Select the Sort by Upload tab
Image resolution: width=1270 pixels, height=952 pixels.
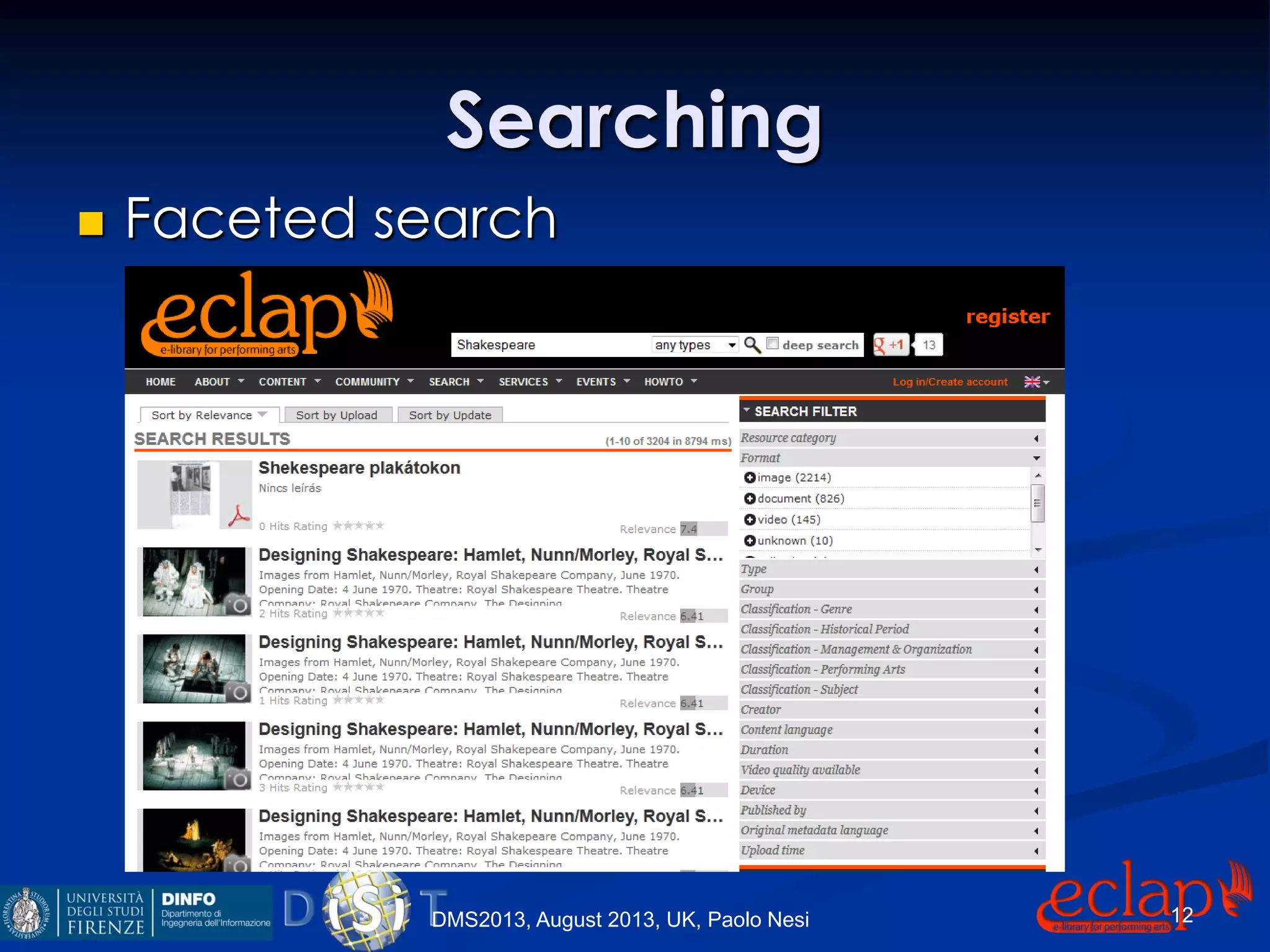[x=337, y=415]
